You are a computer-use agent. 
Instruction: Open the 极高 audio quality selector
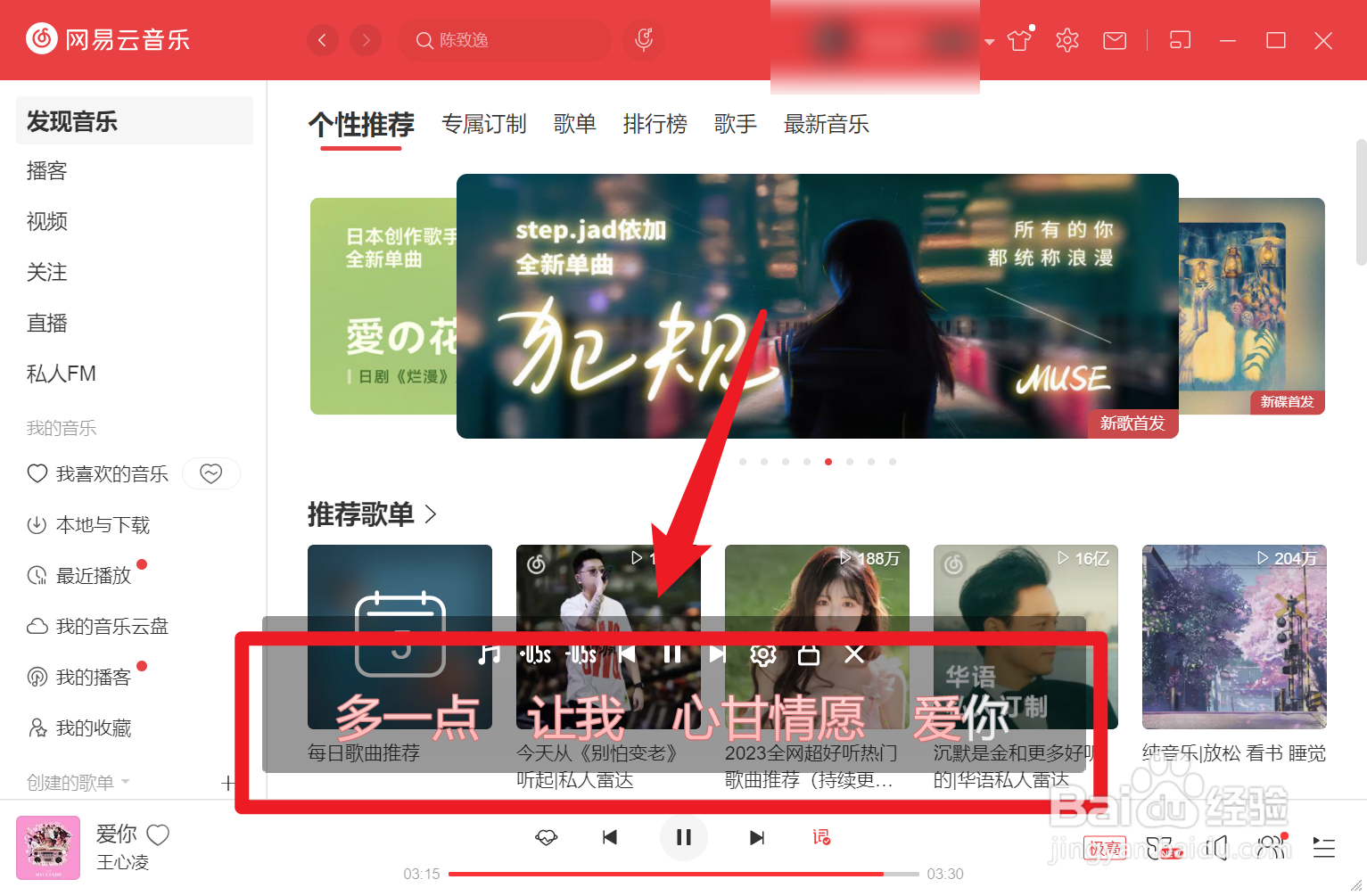1106,849
